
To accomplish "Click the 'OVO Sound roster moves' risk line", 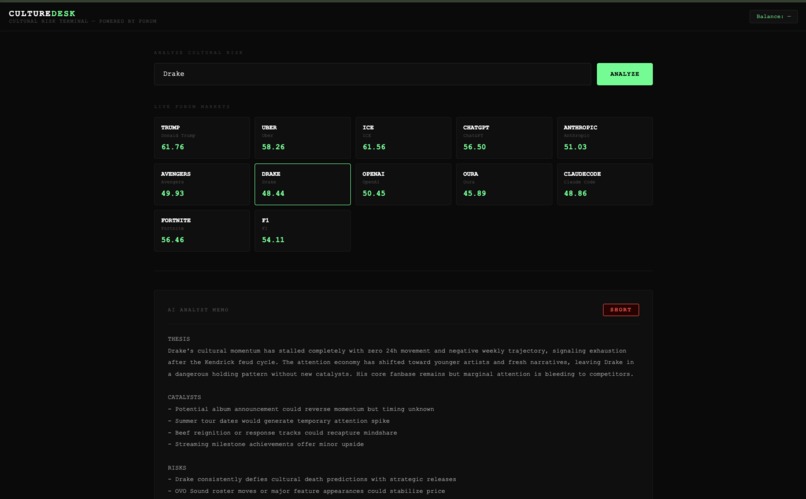I will click(306, 491).
